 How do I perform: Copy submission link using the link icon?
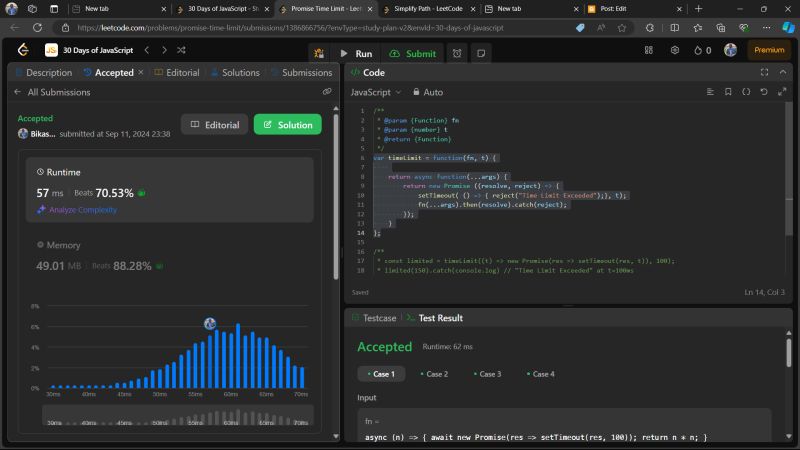(x=326, y=92)
